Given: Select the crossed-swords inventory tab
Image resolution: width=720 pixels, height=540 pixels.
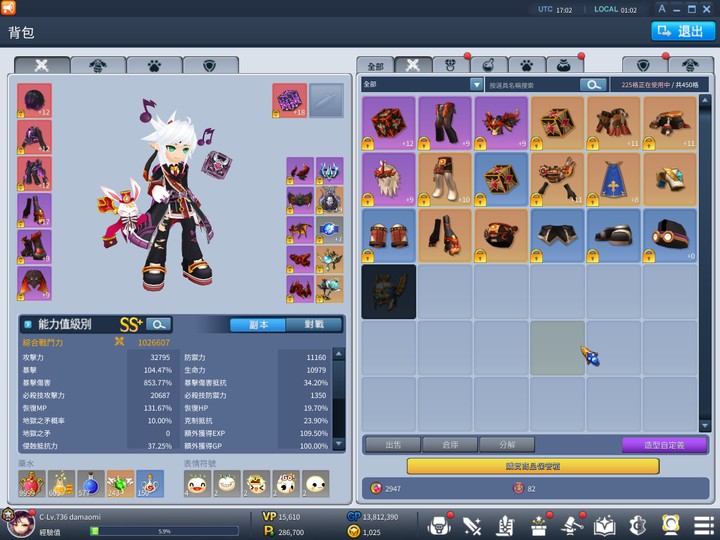Looking at the screenshot, I should 413,66.
